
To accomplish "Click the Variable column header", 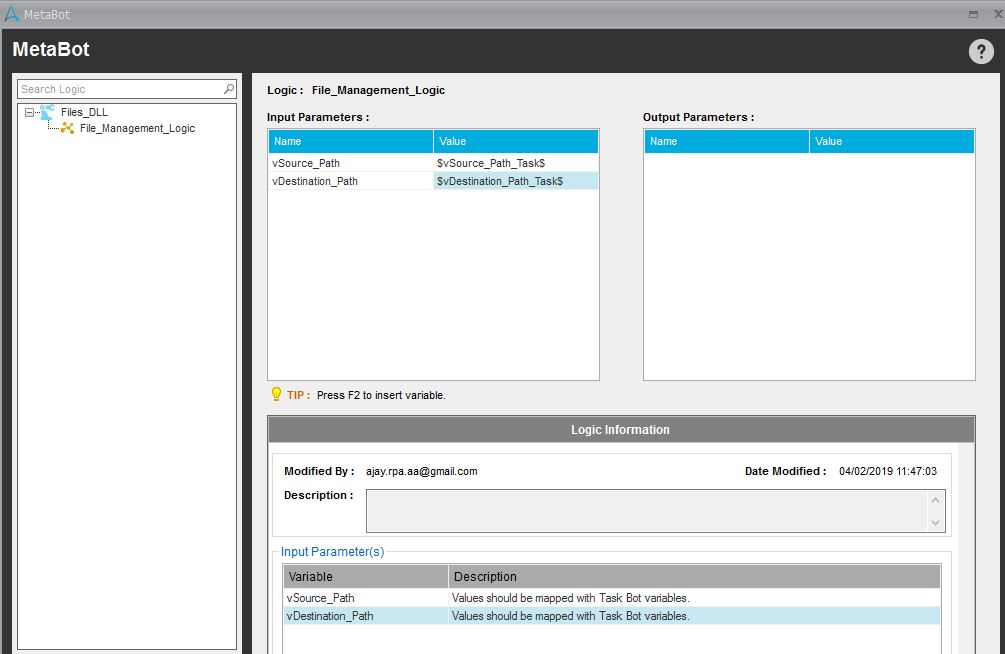I will 365,577.
